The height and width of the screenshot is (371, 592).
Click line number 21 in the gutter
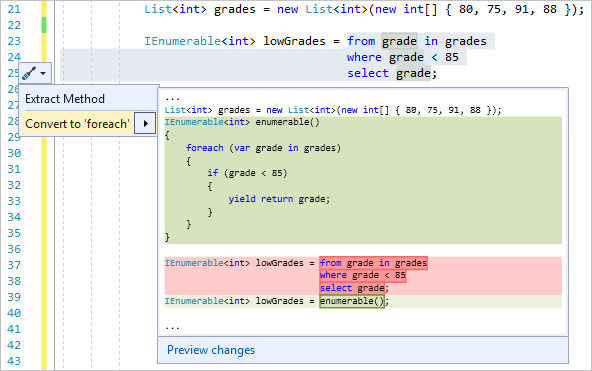coord(14,9)
